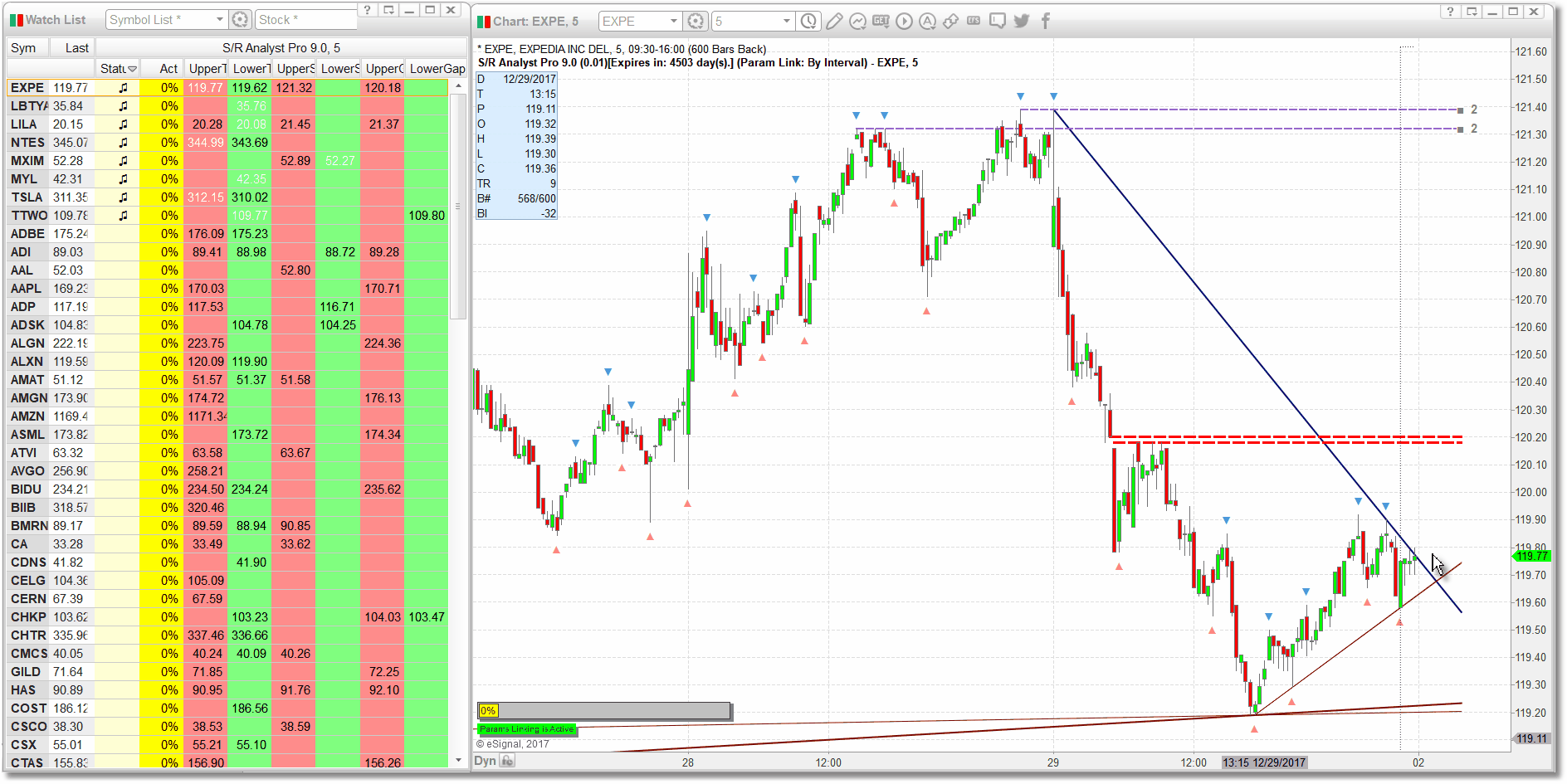Click the 0% yellow progress bar on chart

488,710
